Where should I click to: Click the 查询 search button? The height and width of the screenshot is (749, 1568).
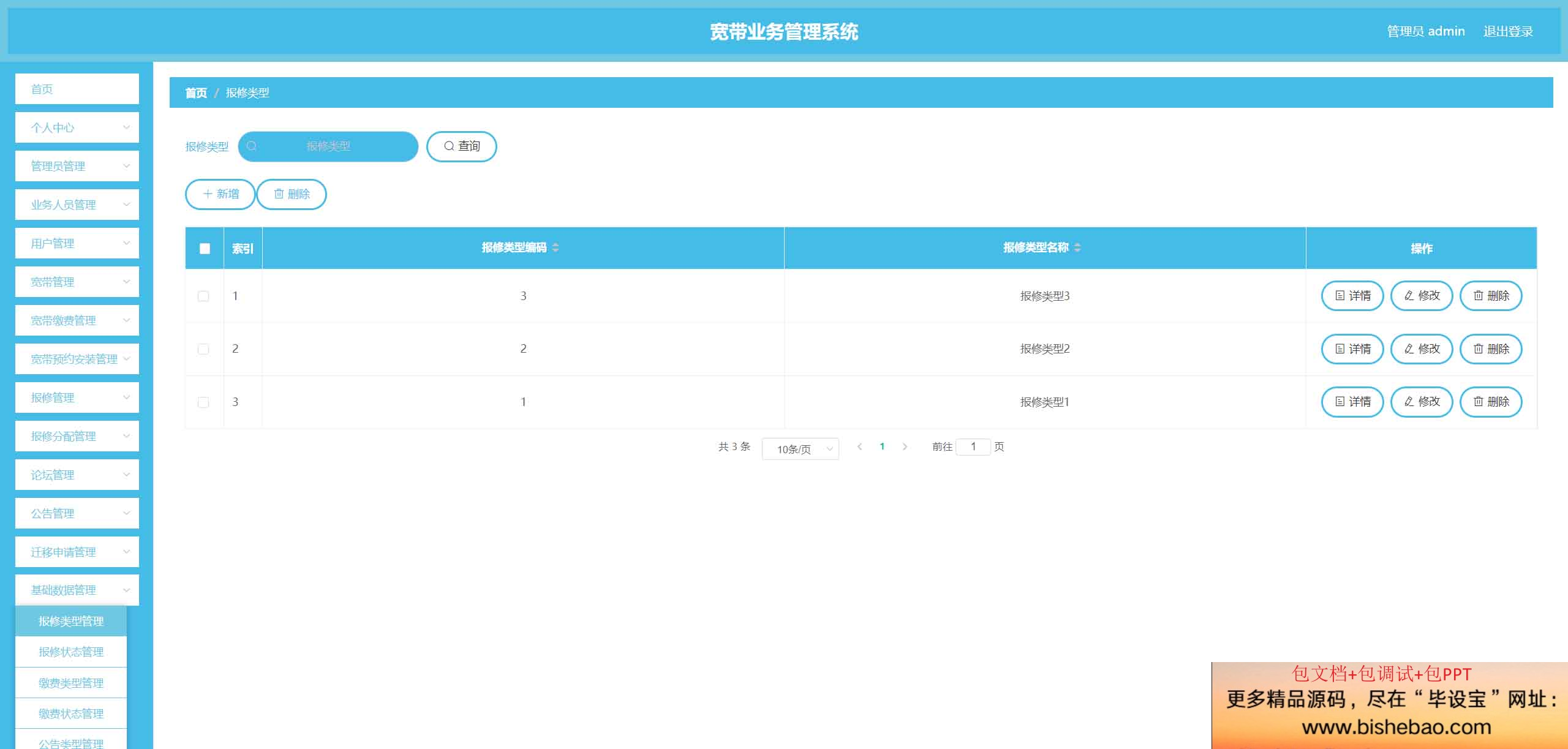(461, 146)
